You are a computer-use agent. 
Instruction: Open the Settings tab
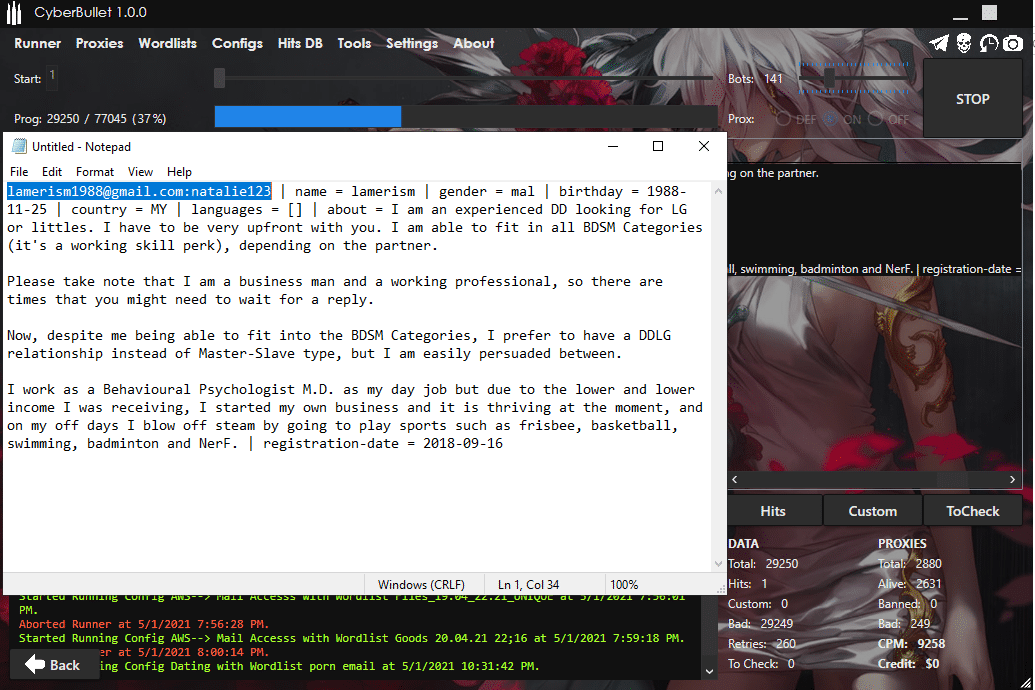pos(412,44)
